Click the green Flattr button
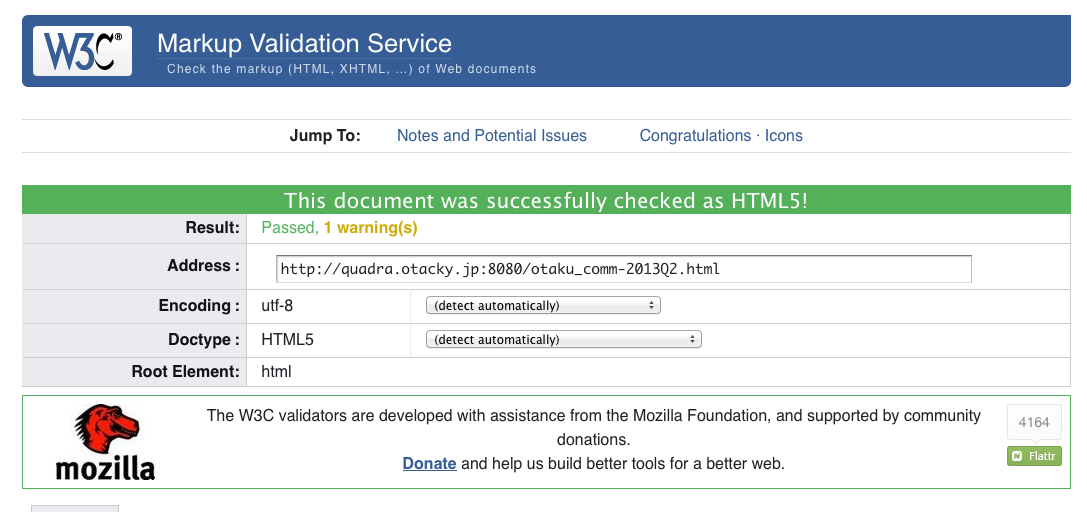This screenshot has height=512, width=1087. point(1034,456)
